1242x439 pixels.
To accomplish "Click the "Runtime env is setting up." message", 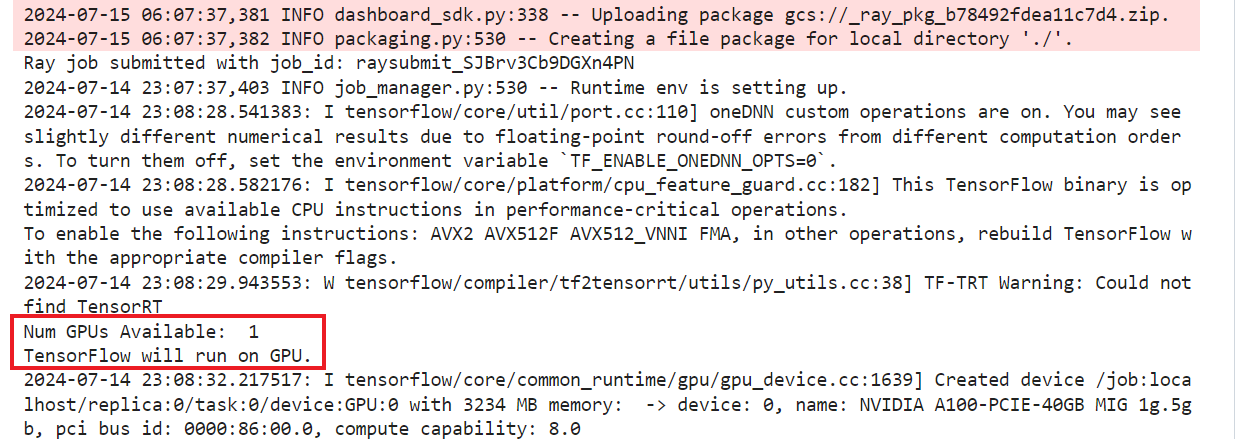I will [715, 87].
